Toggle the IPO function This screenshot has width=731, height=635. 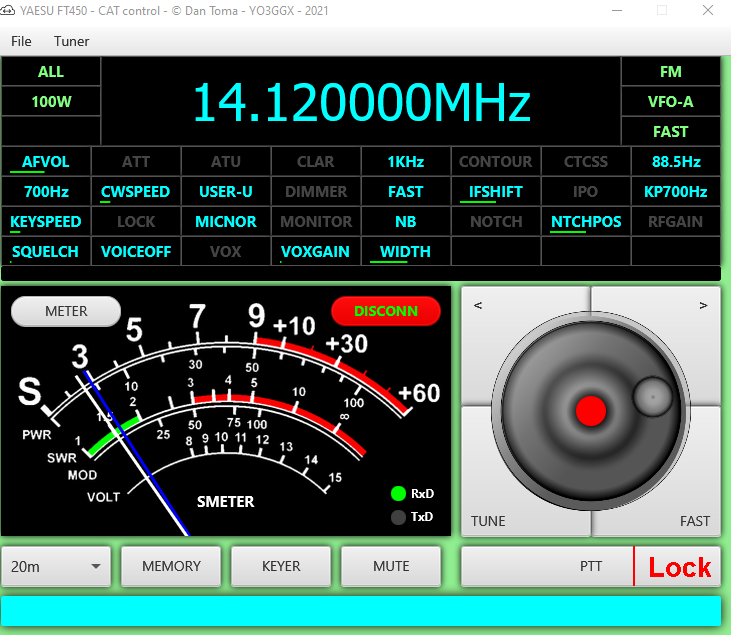(x=586, y=192)
